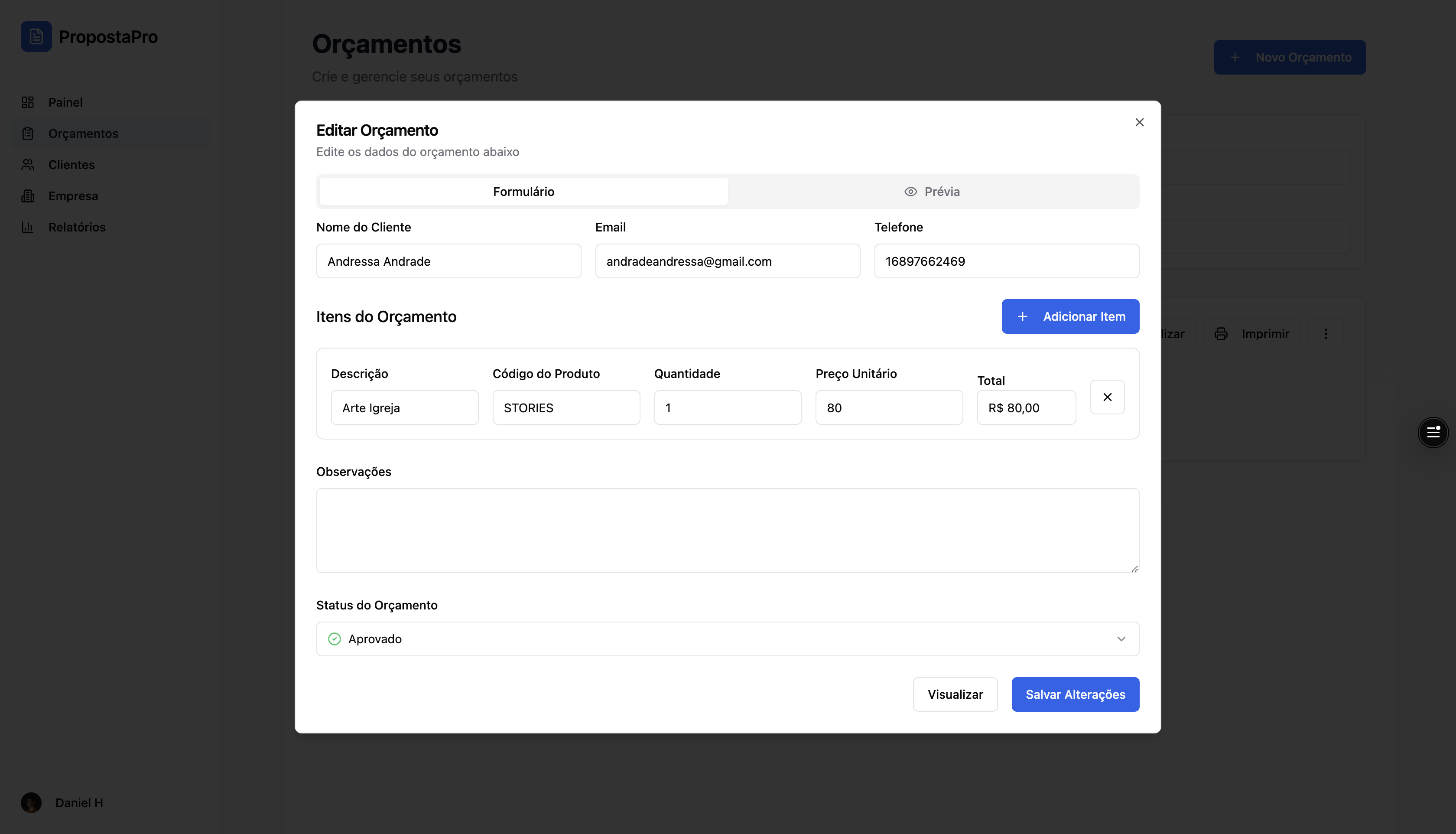Open the Status do Orçamento dropdown

[x=727, y=639]
